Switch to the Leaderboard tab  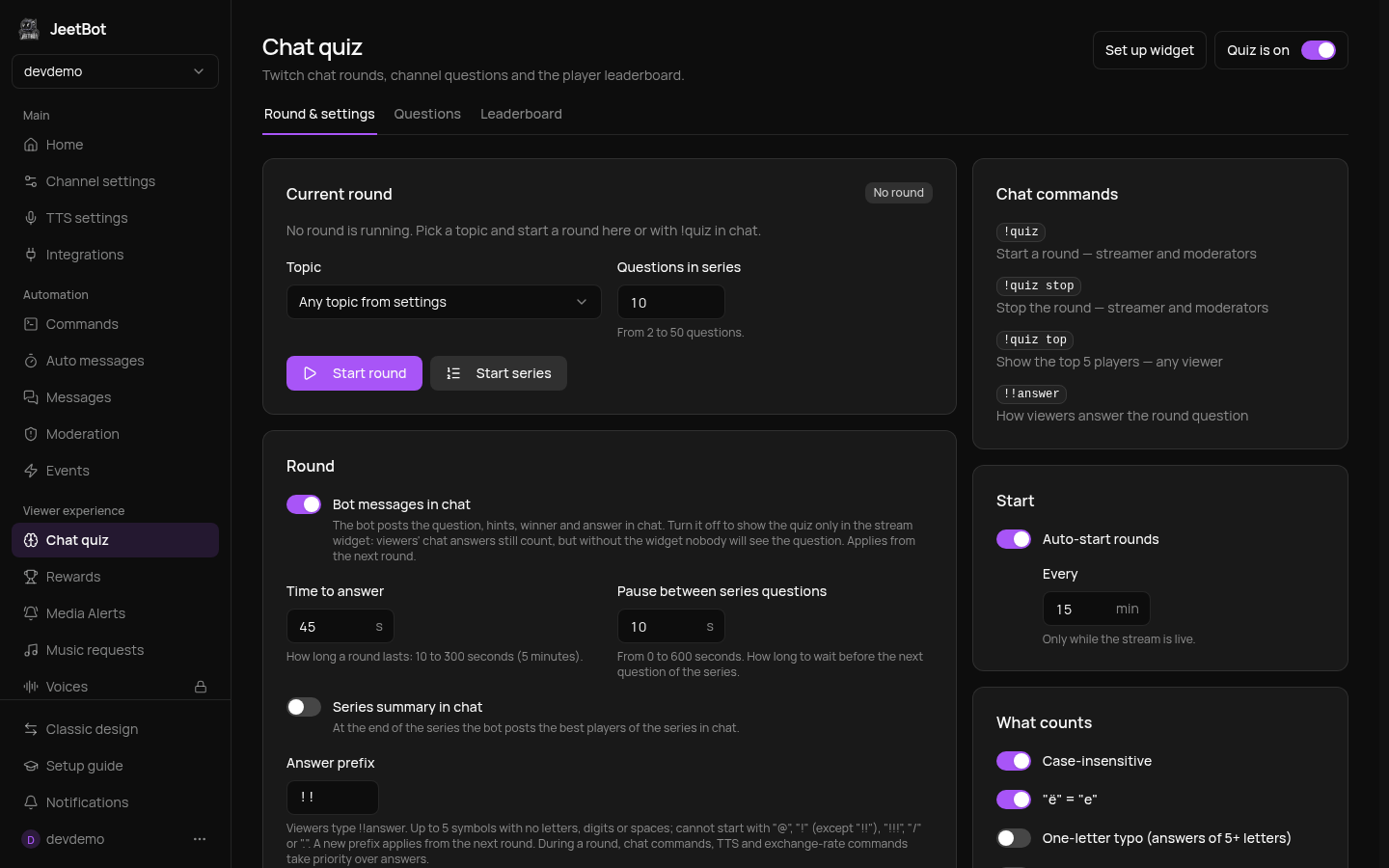[x=521, y=114]
